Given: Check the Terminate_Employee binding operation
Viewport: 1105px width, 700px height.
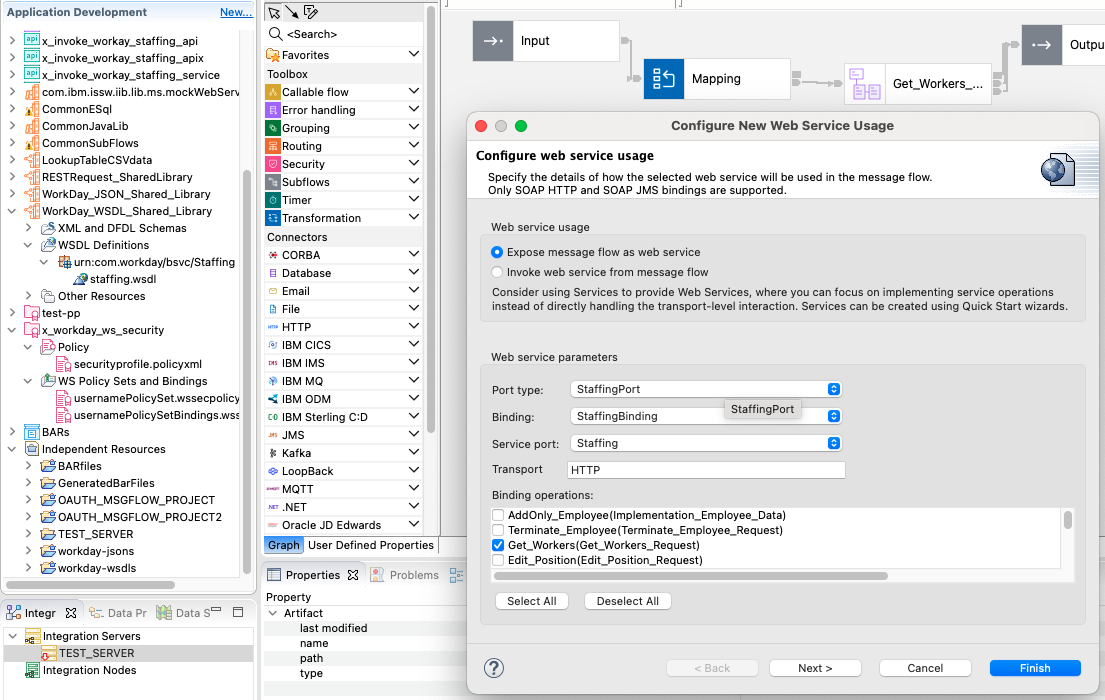Looking at the screenshot, I should 498,530.
